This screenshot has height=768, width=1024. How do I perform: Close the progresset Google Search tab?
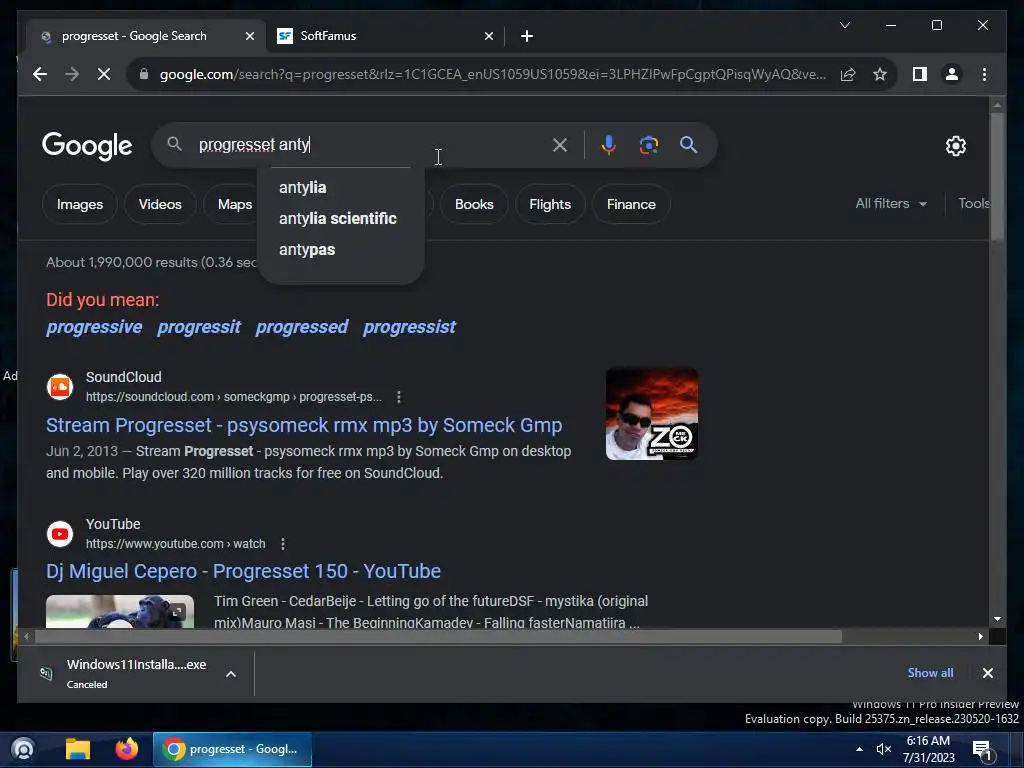coord(249,37)
